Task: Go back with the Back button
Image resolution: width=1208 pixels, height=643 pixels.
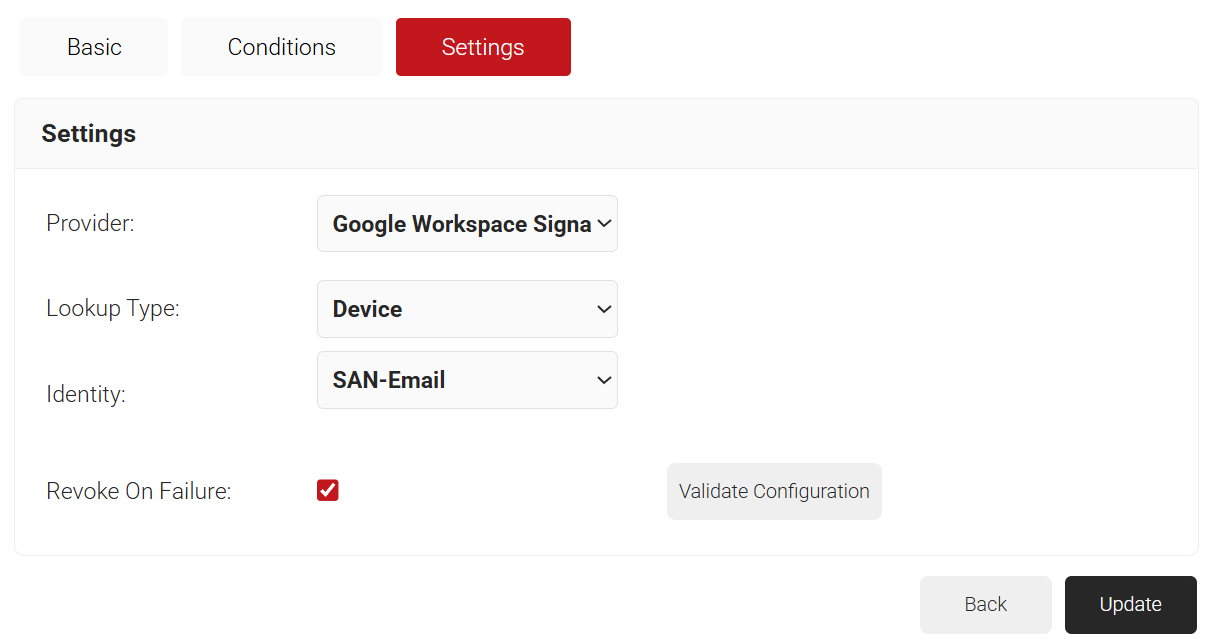Action: click(985, 604)
